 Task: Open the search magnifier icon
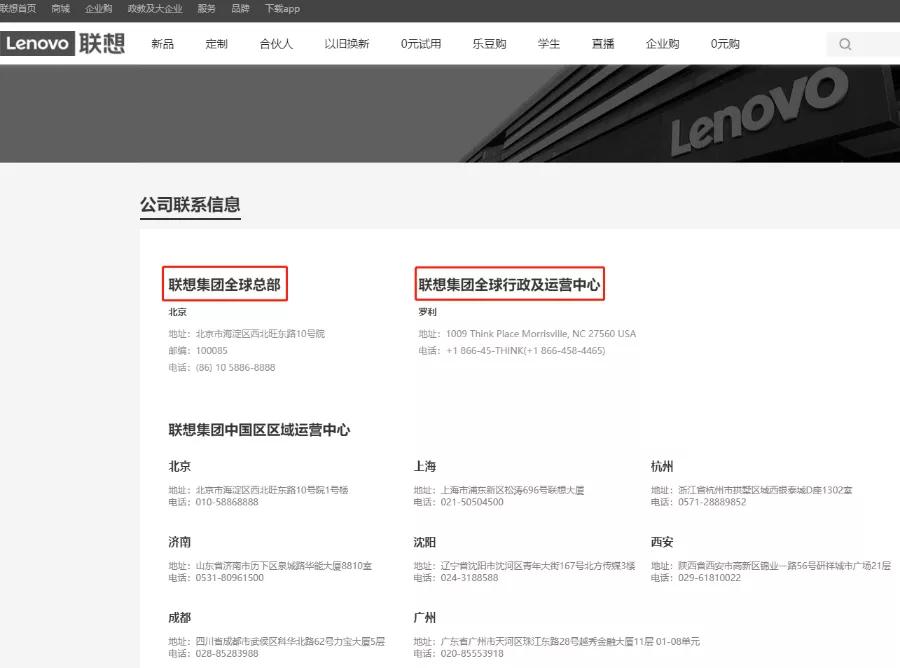846,44
